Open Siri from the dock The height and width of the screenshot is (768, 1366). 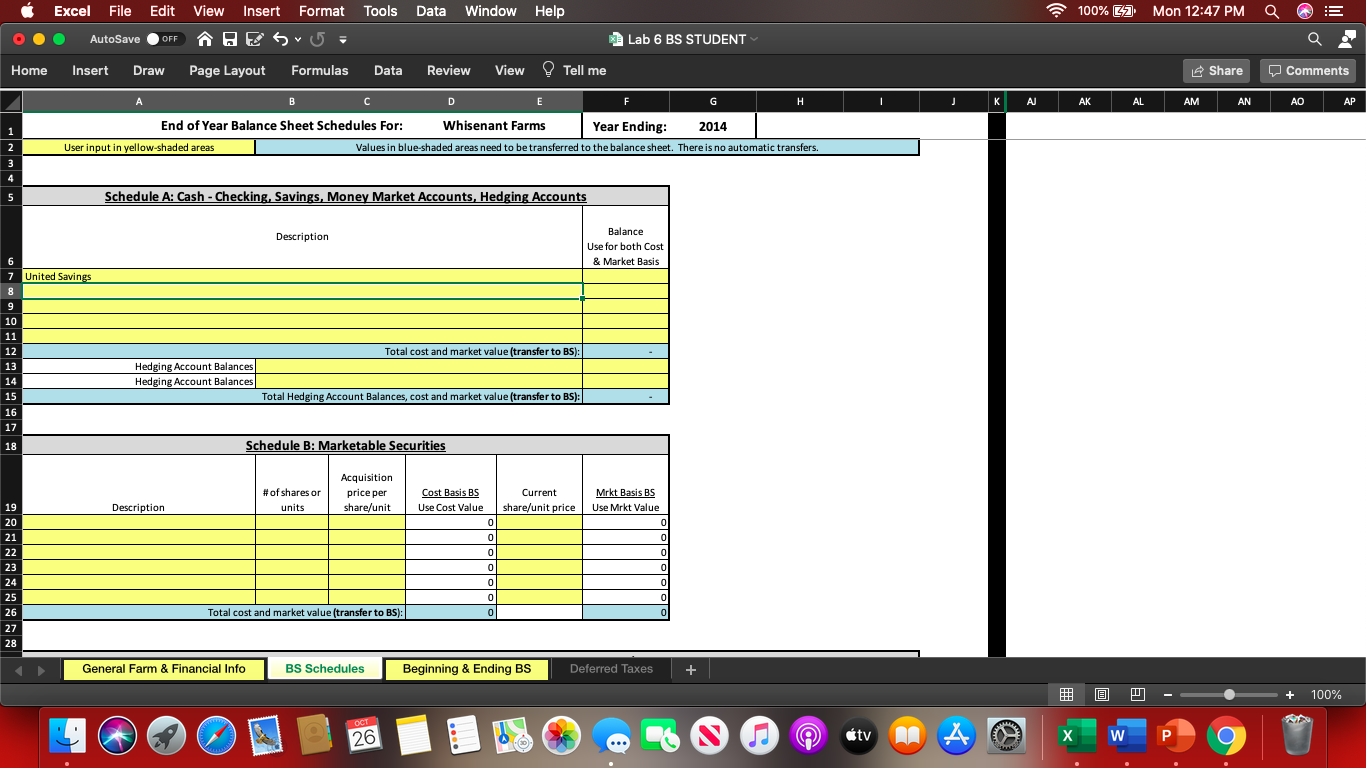point(118,736)
